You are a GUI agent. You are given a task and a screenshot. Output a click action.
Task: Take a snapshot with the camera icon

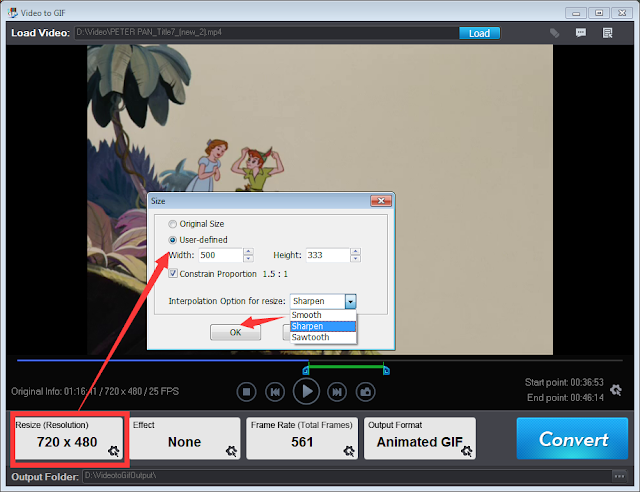(x=365, y=392)
